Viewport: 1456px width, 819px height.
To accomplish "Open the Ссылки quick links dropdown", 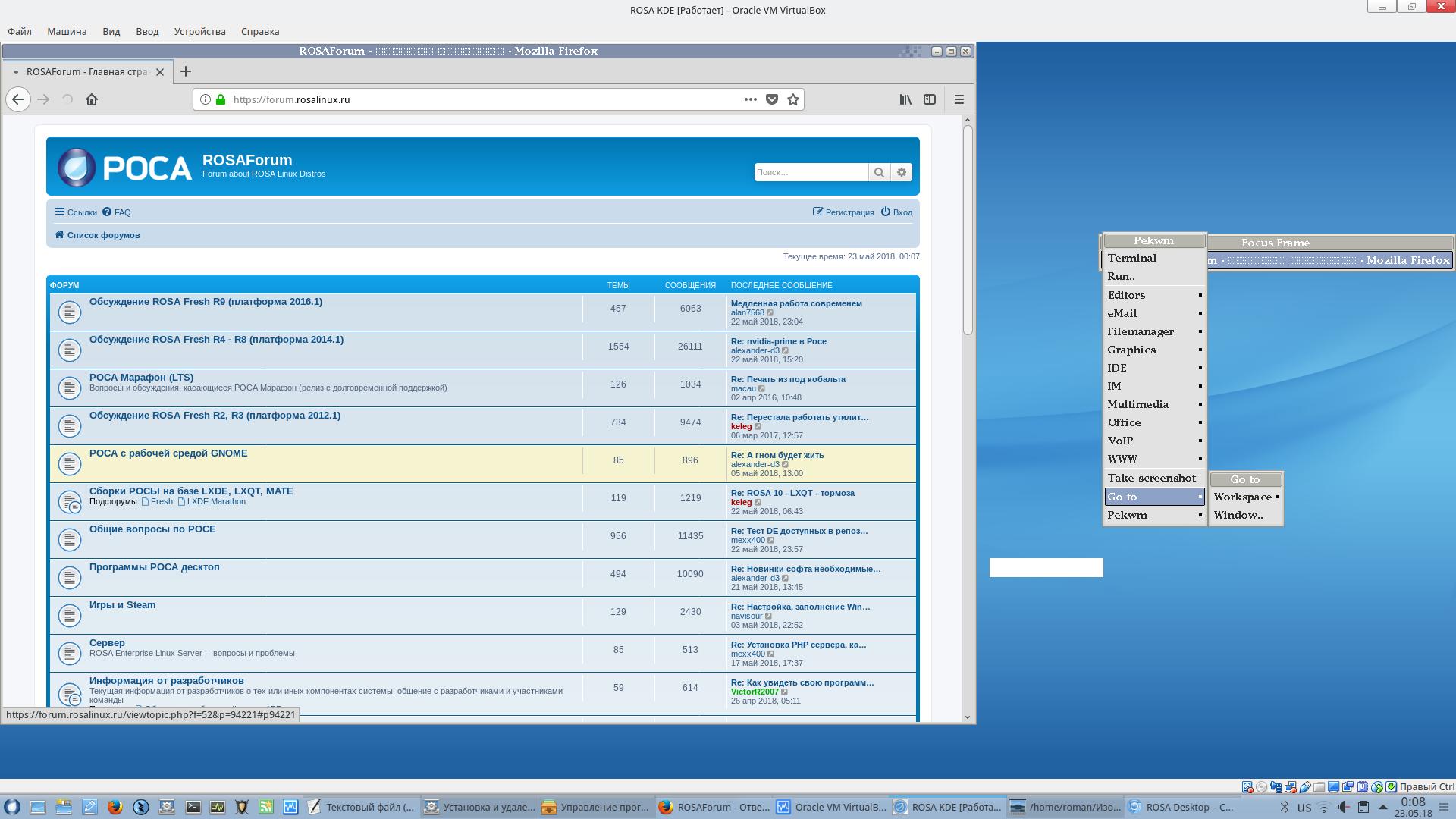I will [x=76, y=212].
